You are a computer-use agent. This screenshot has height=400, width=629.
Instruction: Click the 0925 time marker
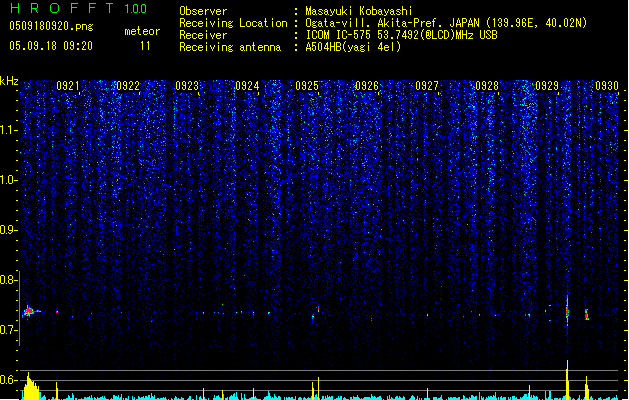[307, 85]
